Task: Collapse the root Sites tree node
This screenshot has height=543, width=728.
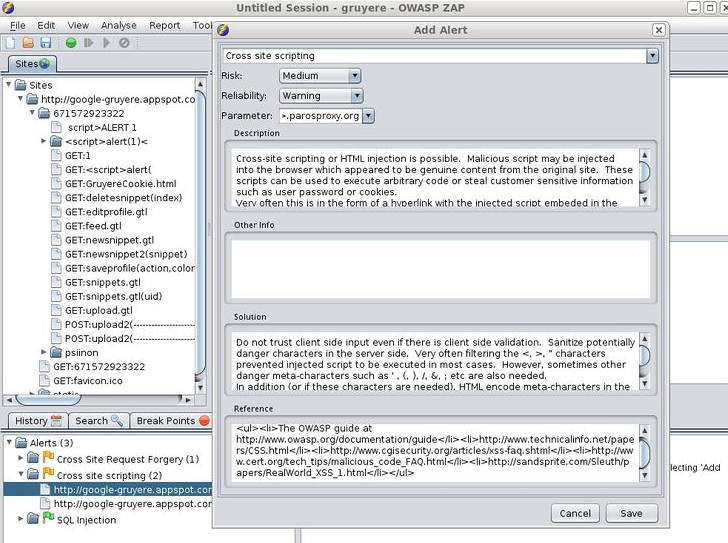Action: click(x=8, y=84)
